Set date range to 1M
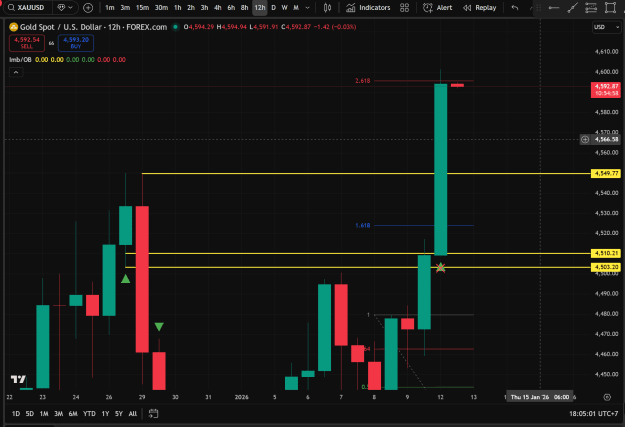The height and width of the screenshot is (427, 625). point(44,414)
